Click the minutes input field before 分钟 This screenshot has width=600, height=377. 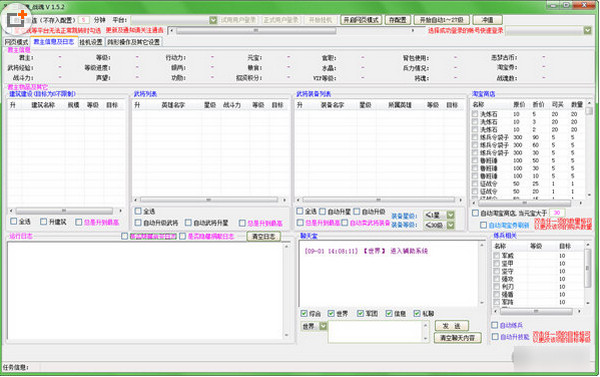pos(84,20)
